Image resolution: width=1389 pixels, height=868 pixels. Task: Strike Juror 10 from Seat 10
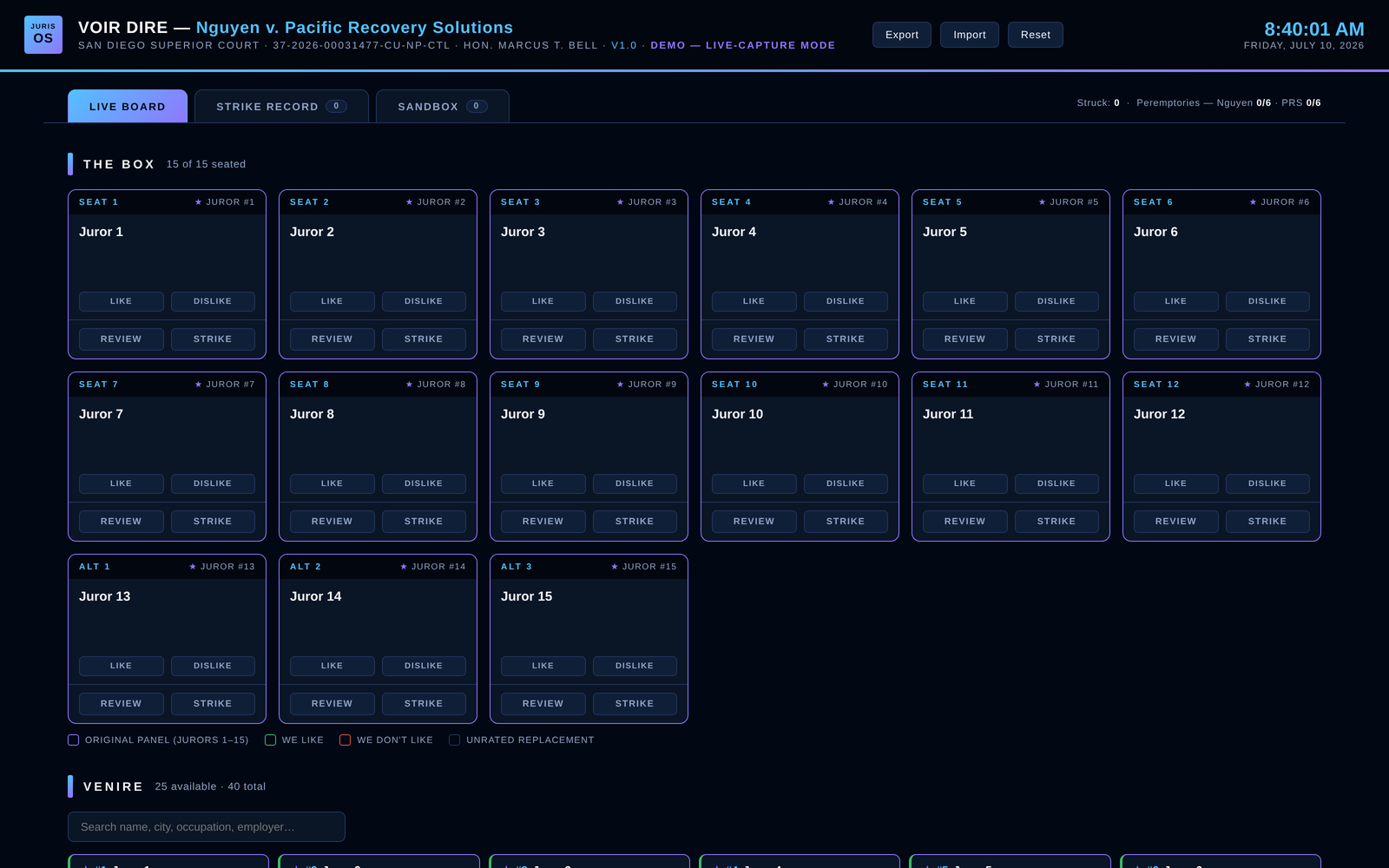pos(846,522)
